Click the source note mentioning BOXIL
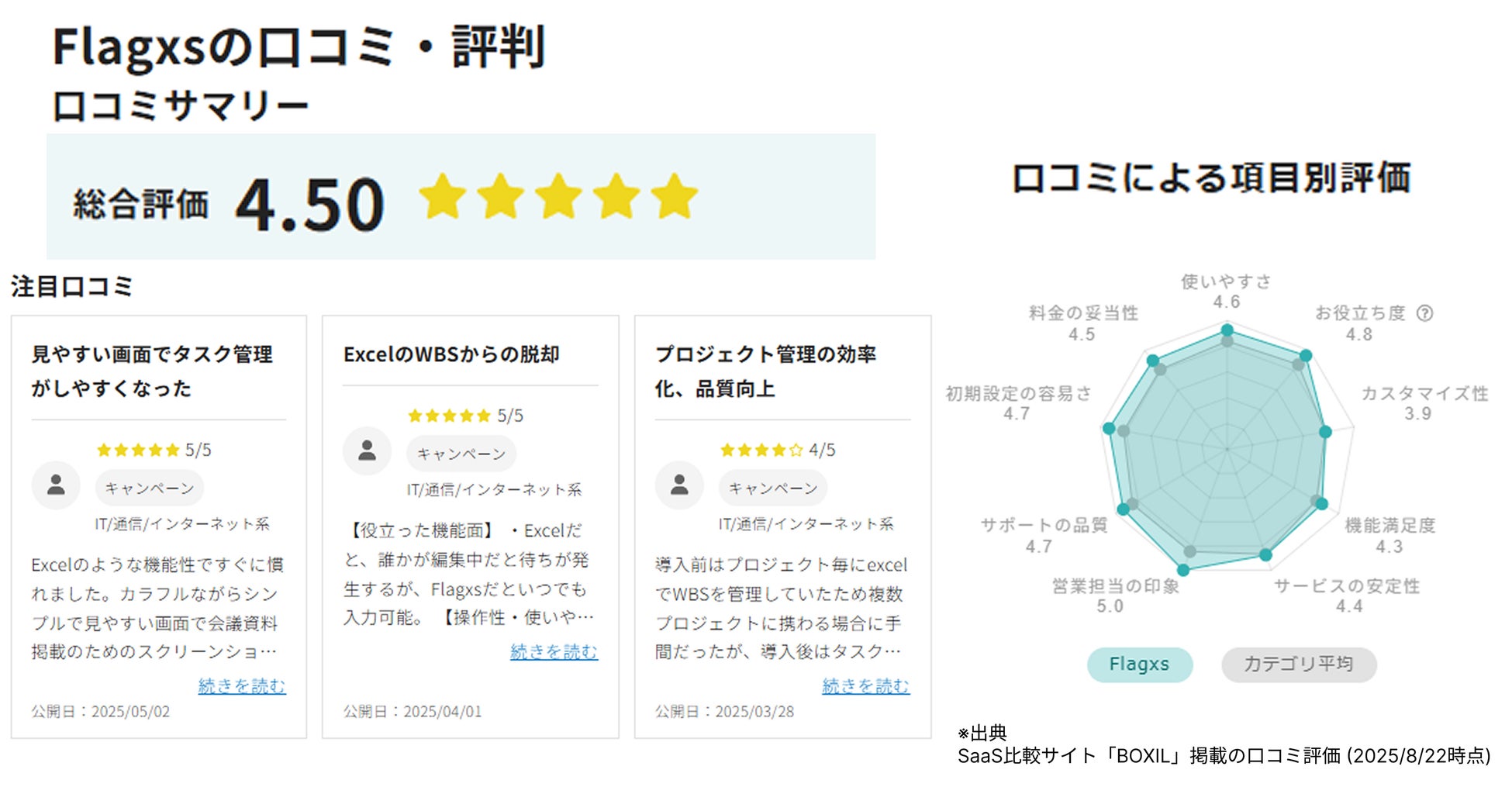This screenshot has width=1512, height=794. [1224, 756]
